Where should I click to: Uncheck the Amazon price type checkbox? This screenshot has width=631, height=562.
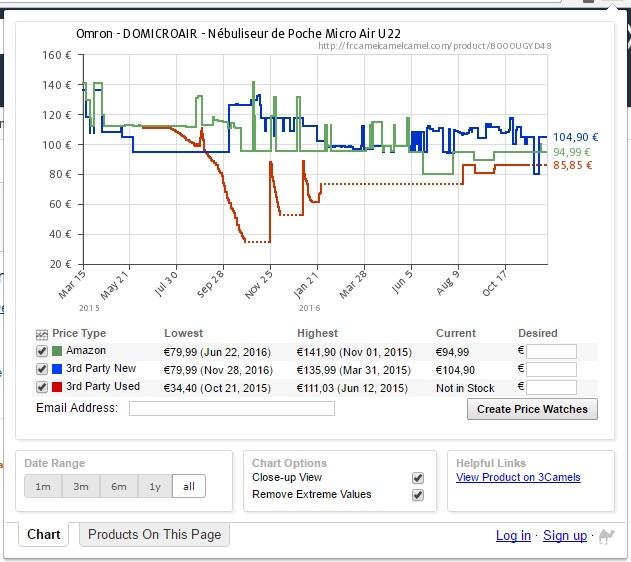coord(42,352)
